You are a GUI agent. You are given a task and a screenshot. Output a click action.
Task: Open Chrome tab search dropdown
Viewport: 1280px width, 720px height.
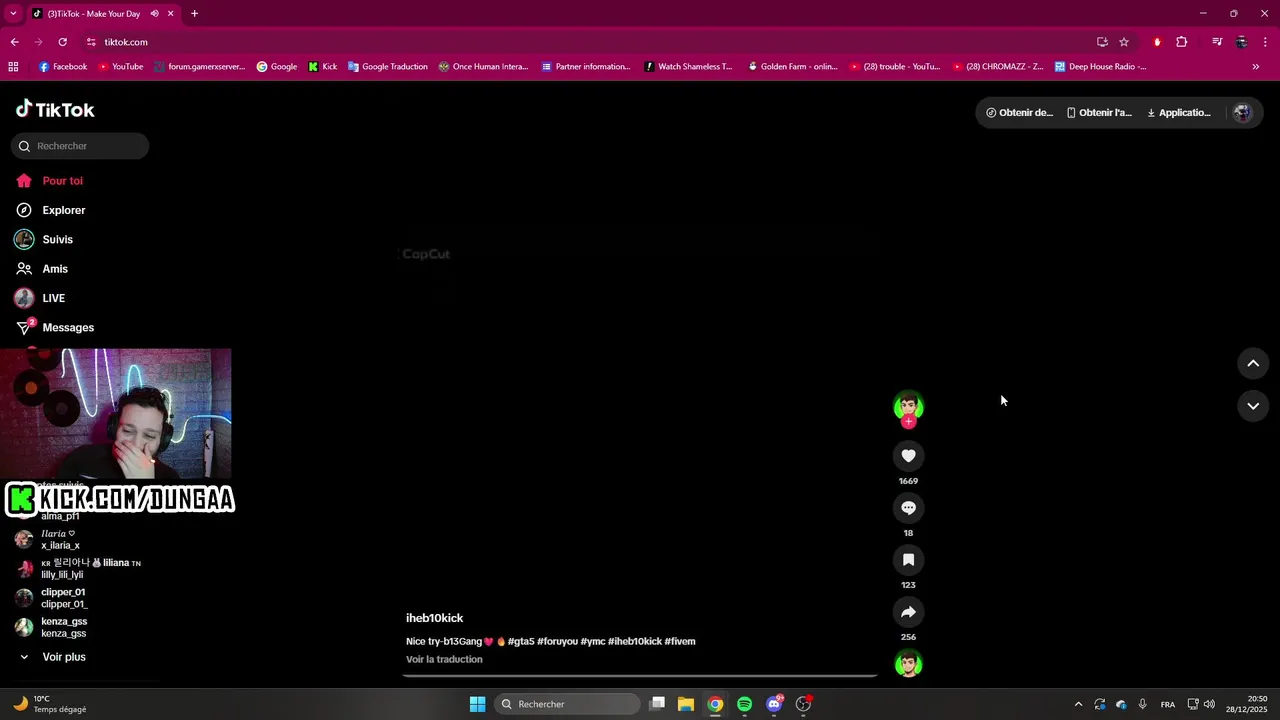(13, 14)
